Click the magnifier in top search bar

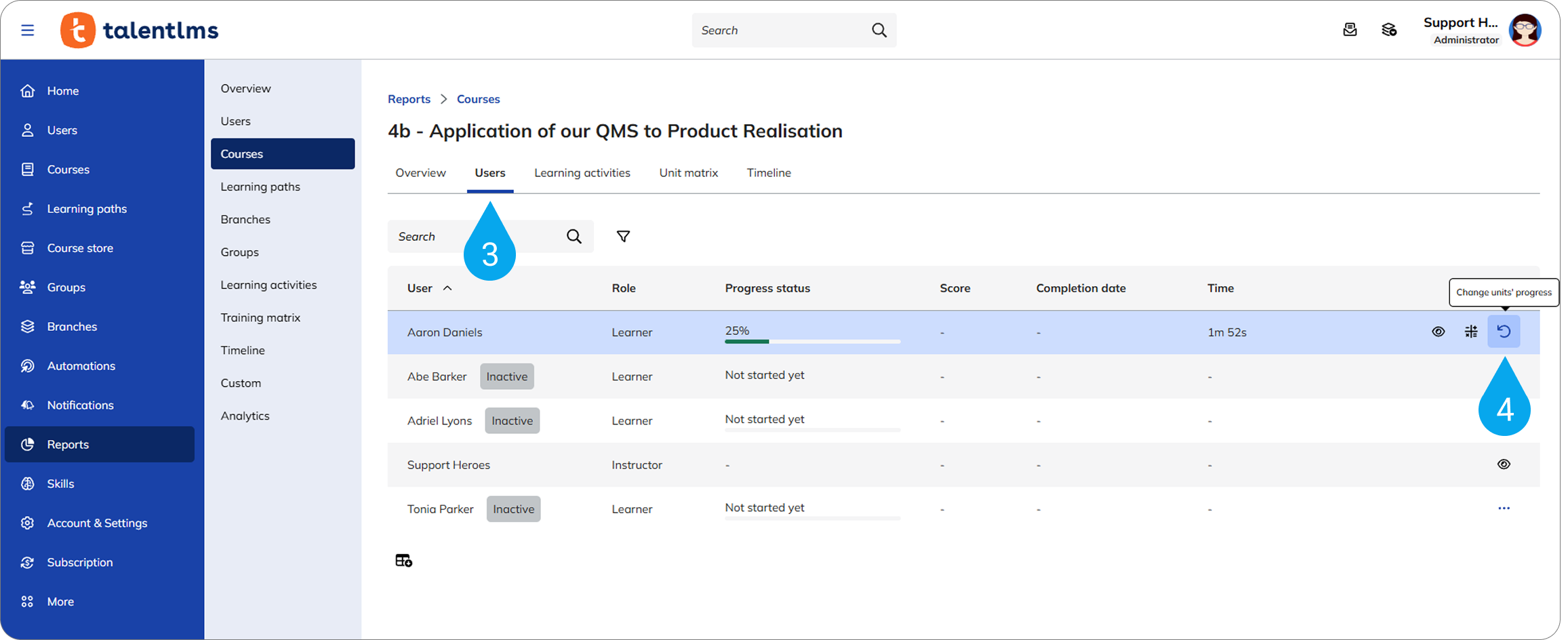pos(879,31)
